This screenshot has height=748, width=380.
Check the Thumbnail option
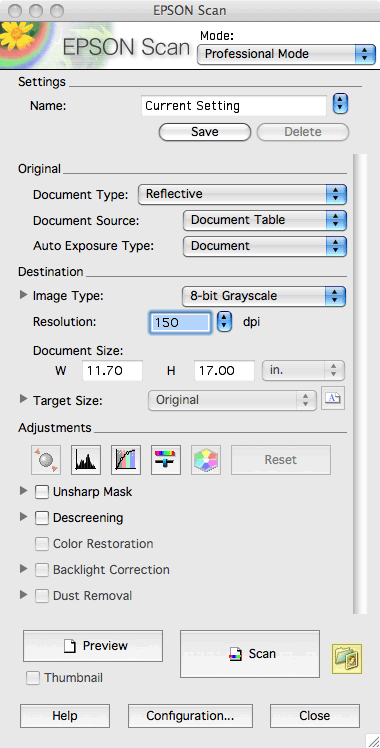click(33, 678)
